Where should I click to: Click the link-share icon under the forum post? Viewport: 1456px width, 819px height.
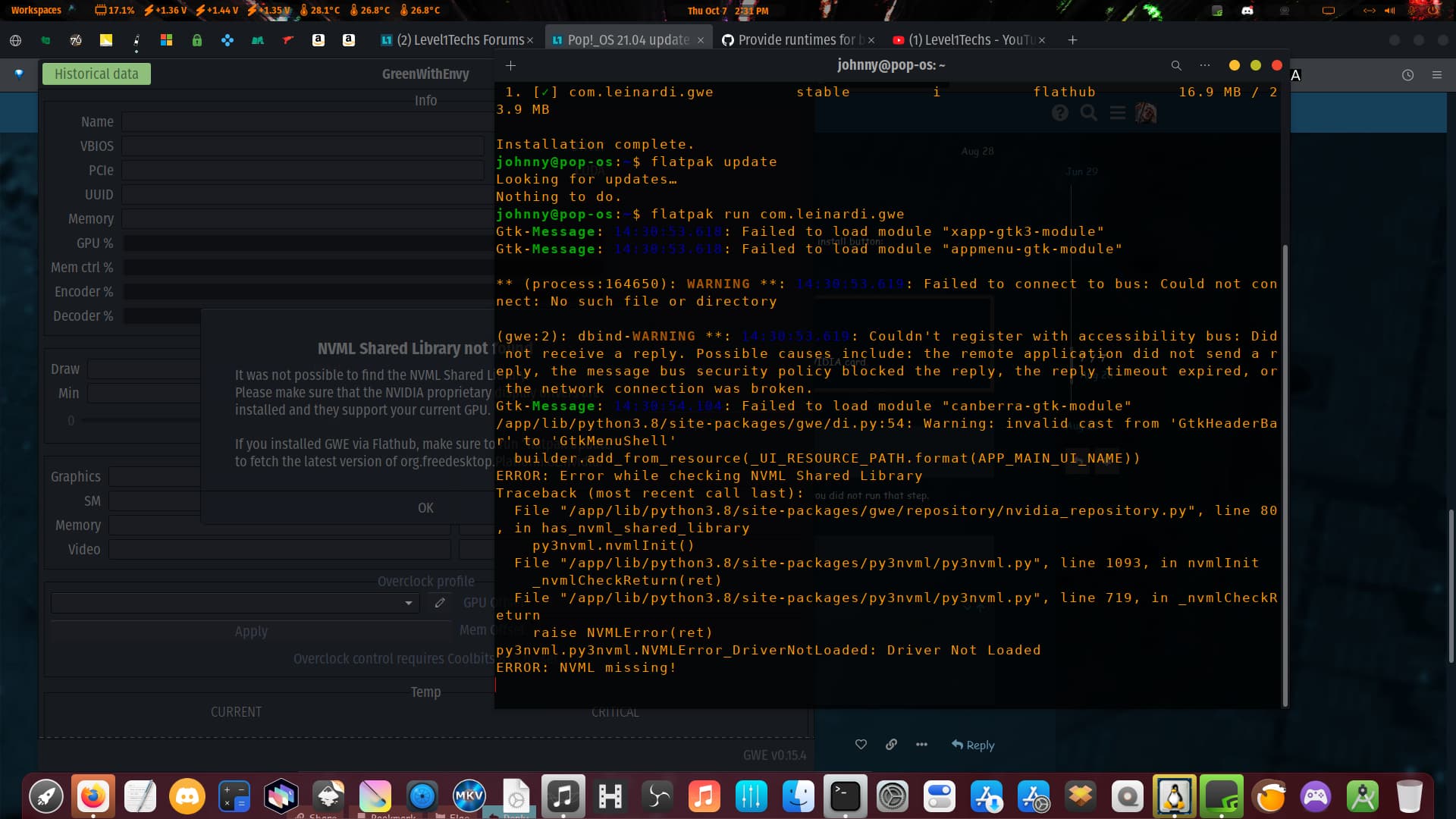891,744
